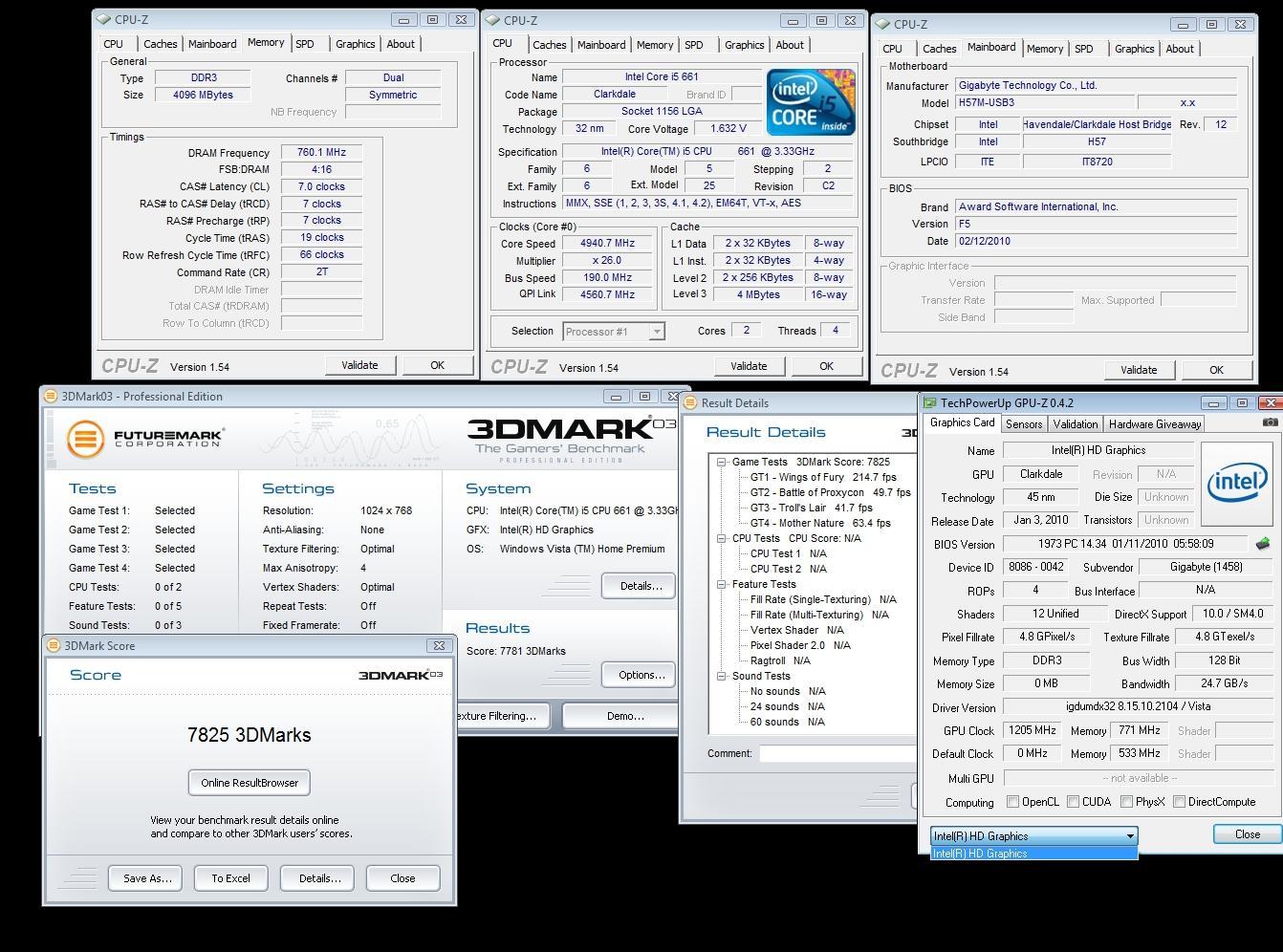Collapse the Sound Tests tree node
Image resolution: width=1283 pixels, height=952 pixels.
click(722, 676)
